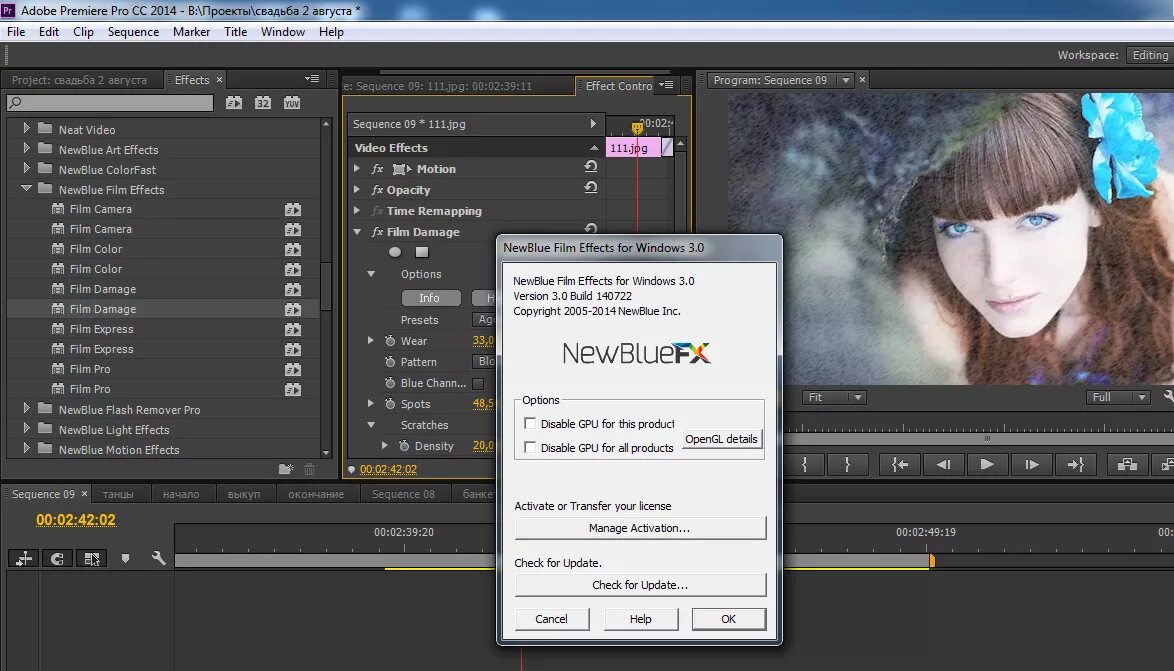Toggle animation stopwatch for Pattern
This screenshot has height=671, width=1174.
tap(390, 362)
